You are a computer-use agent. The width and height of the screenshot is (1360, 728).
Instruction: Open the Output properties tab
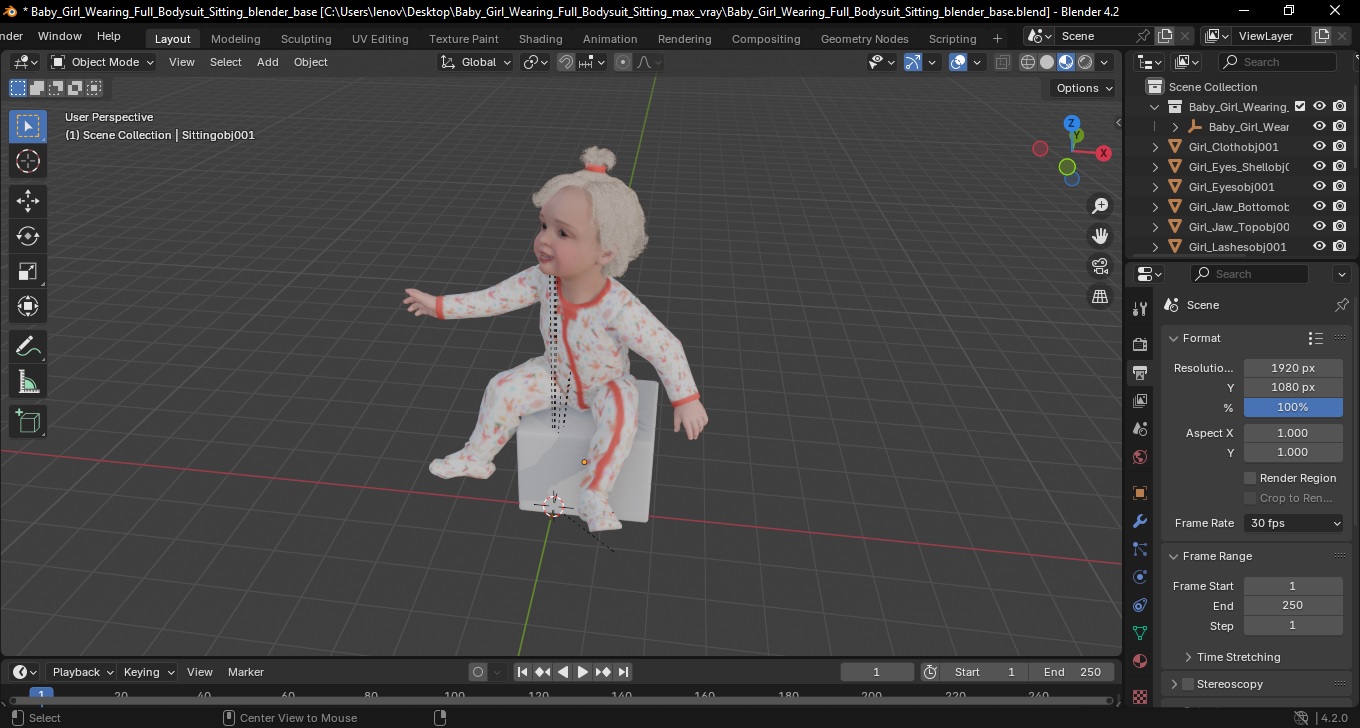point(1139,373)
